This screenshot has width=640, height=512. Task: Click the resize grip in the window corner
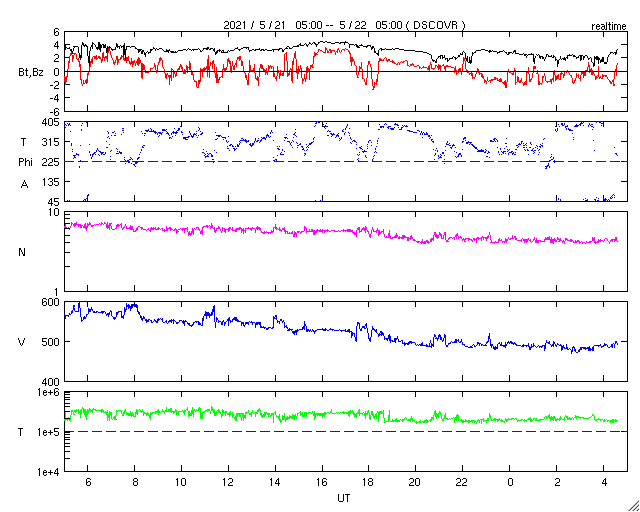point(633,505)
